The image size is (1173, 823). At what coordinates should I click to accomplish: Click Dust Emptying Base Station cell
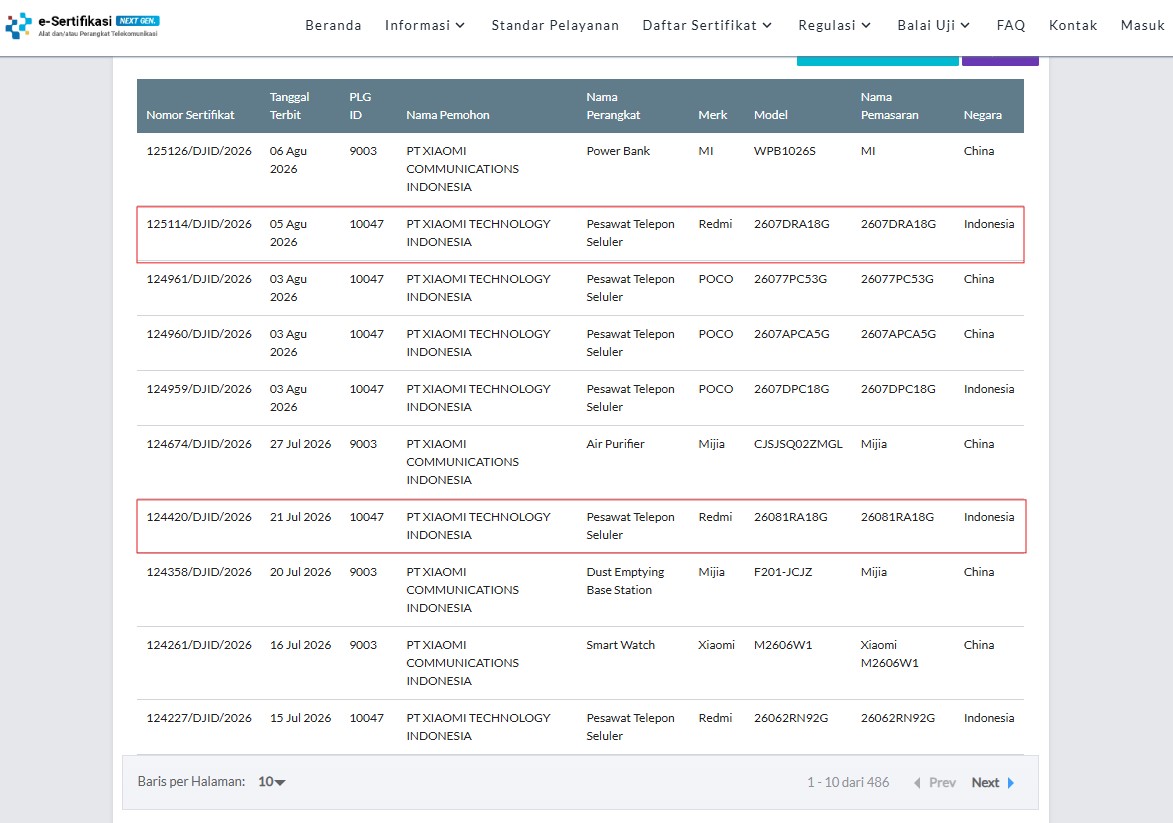[625, 581]
